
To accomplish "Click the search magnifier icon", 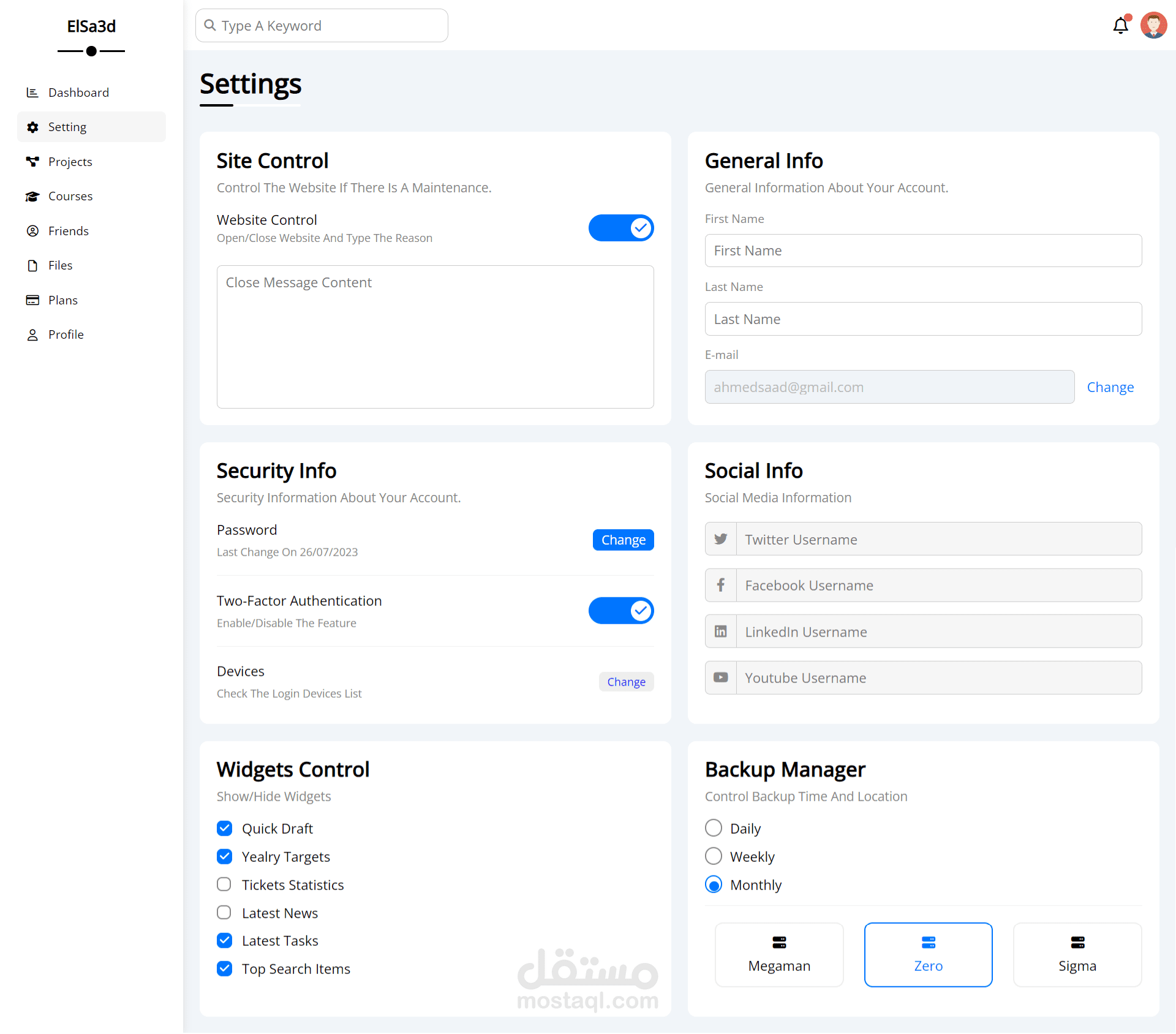I will tap(210, 25).
